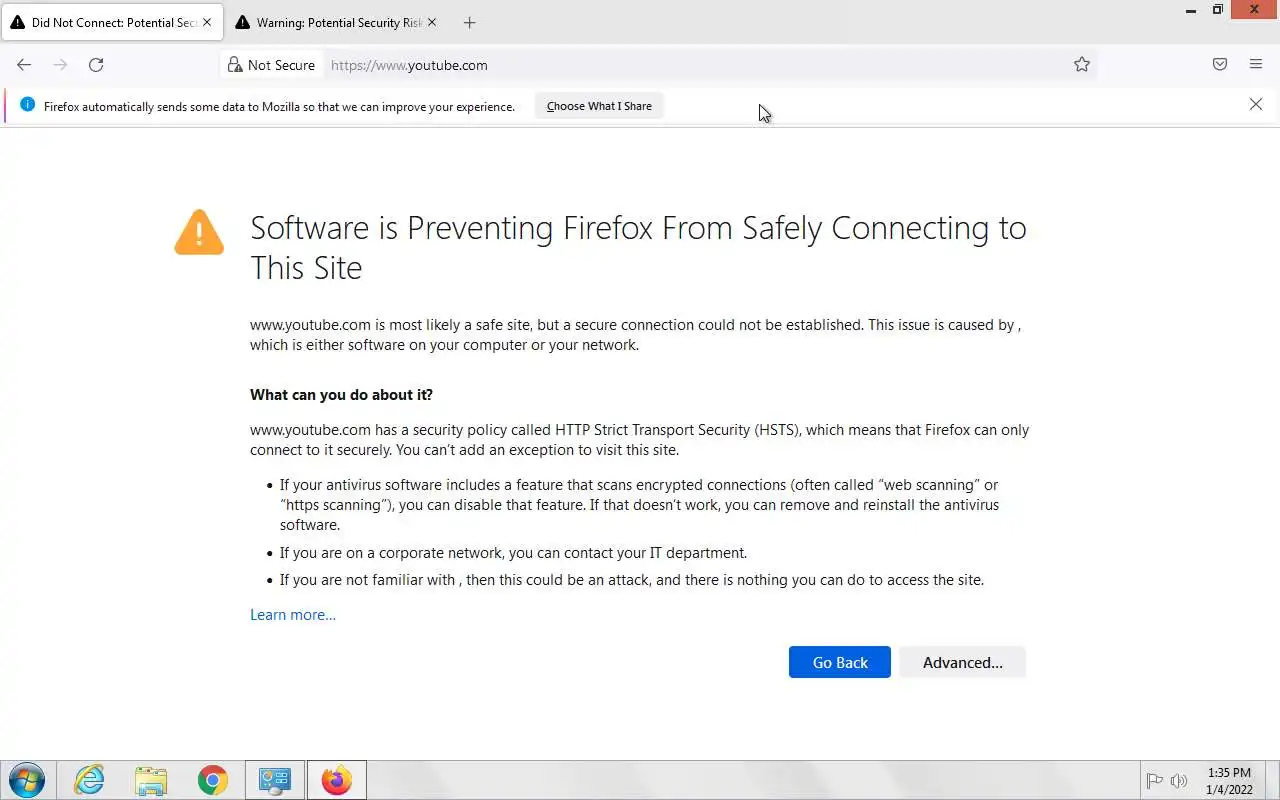Open the Windows Start menu
This screenshot has height=800, width=1280.
[x=27, y=780]
